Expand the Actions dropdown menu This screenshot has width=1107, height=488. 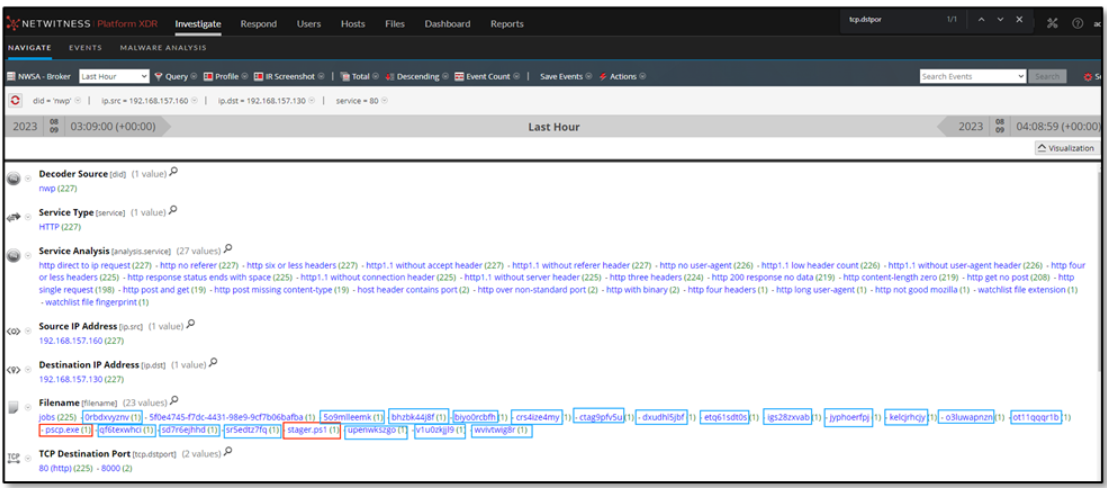[x=622, y=76]
